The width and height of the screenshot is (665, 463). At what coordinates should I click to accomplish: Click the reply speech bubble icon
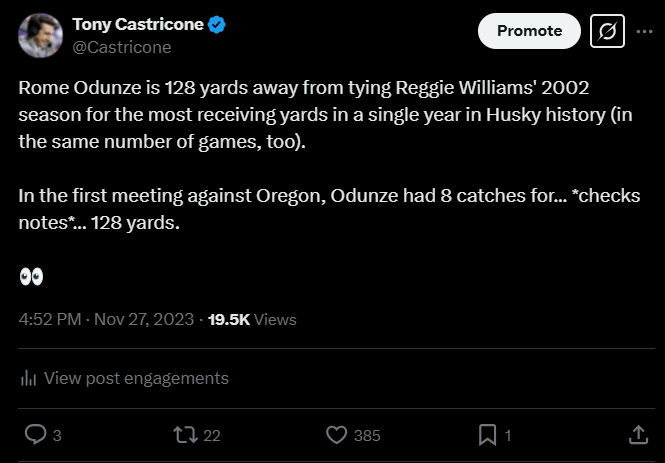35,435
